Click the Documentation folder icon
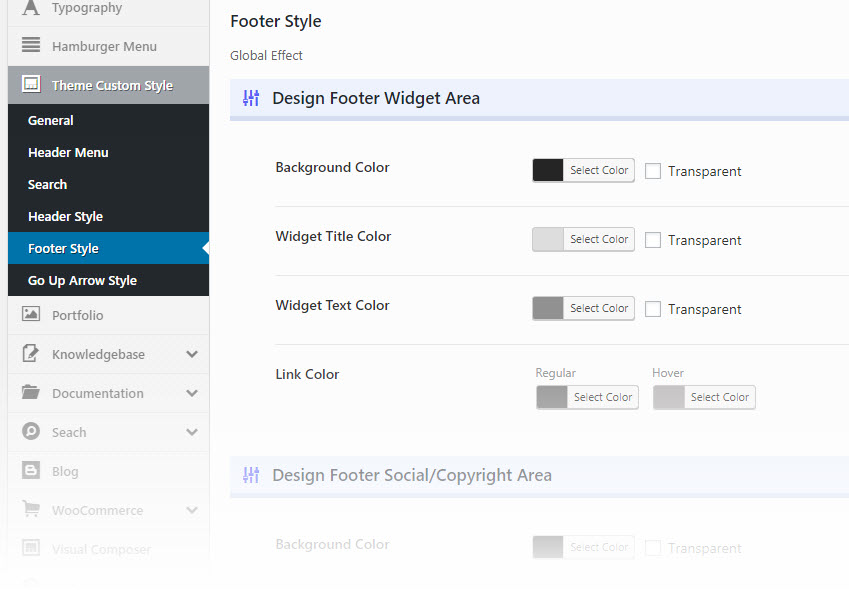 pyautogui.click(x=31, y=393)
